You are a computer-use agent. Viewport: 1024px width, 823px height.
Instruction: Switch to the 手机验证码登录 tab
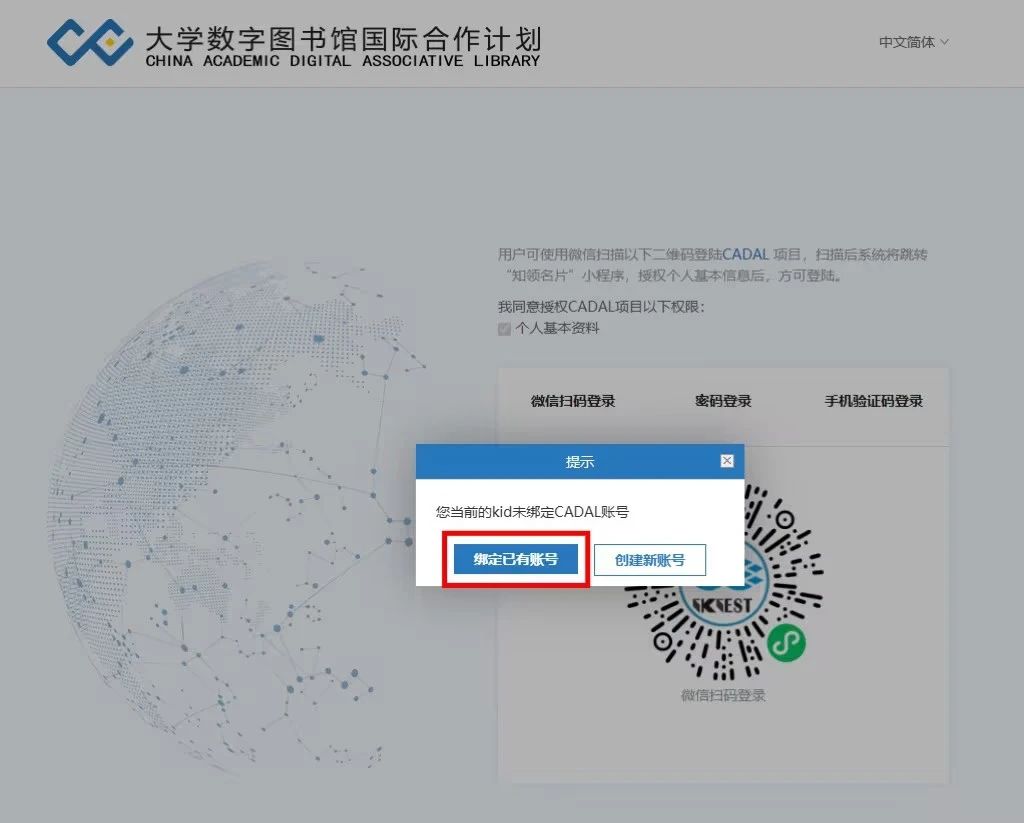(x=873, y=401)
